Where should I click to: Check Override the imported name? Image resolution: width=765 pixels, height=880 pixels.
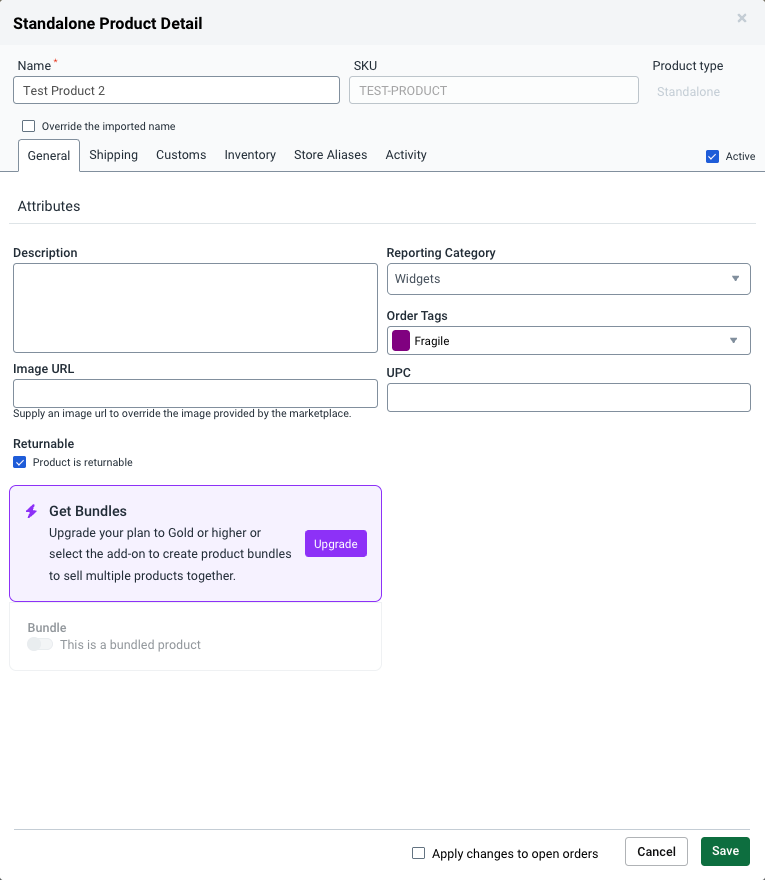click(28, 126)
